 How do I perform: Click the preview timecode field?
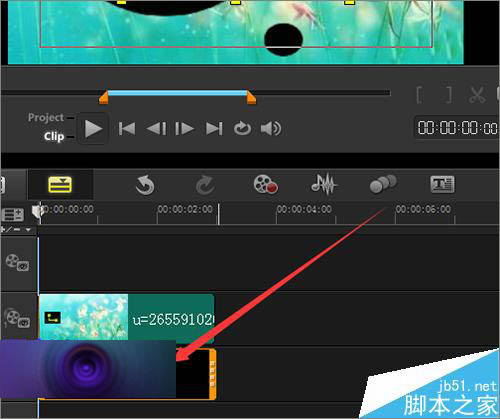pos(457,128)
